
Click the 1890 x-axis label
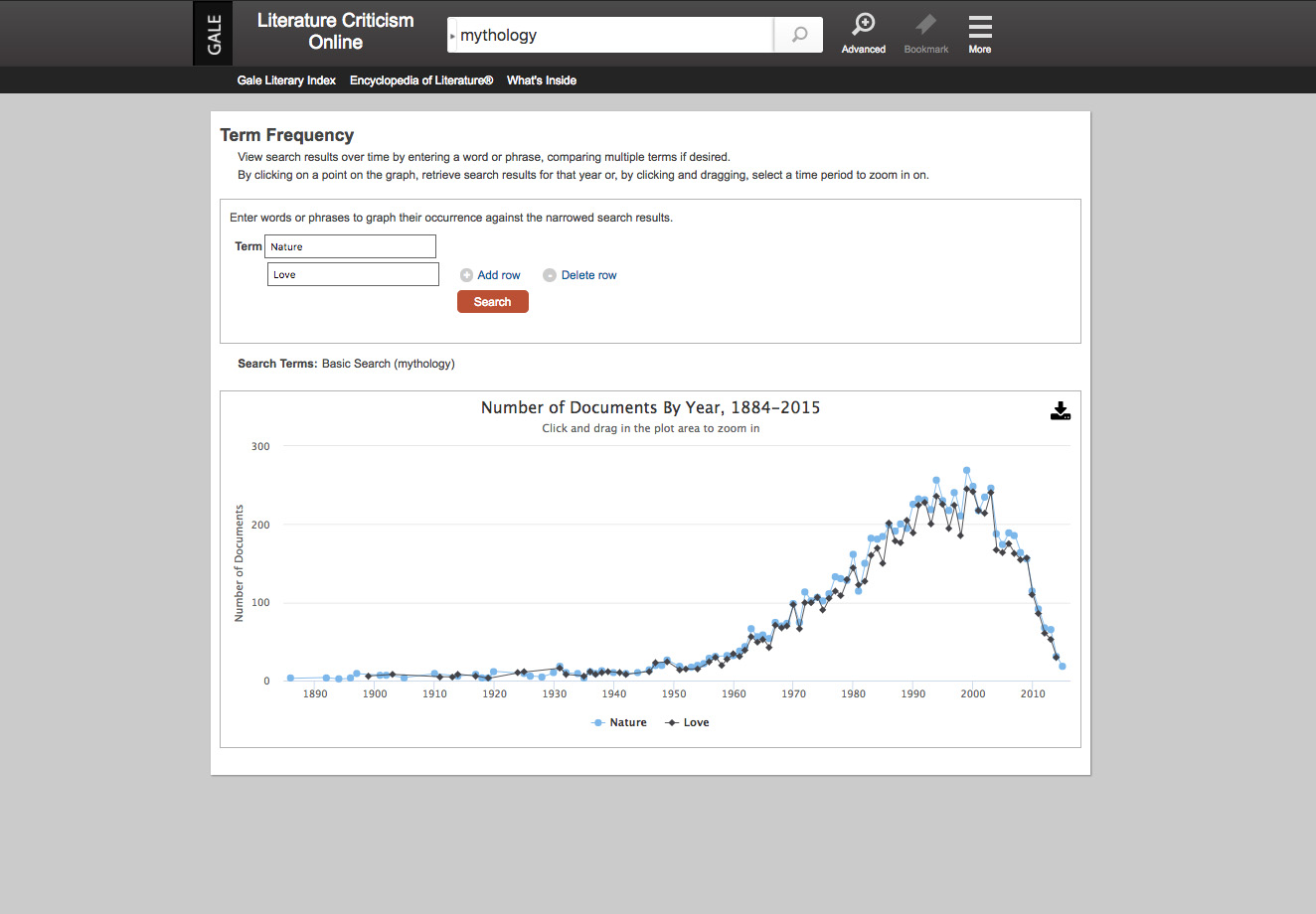(315, 693)
